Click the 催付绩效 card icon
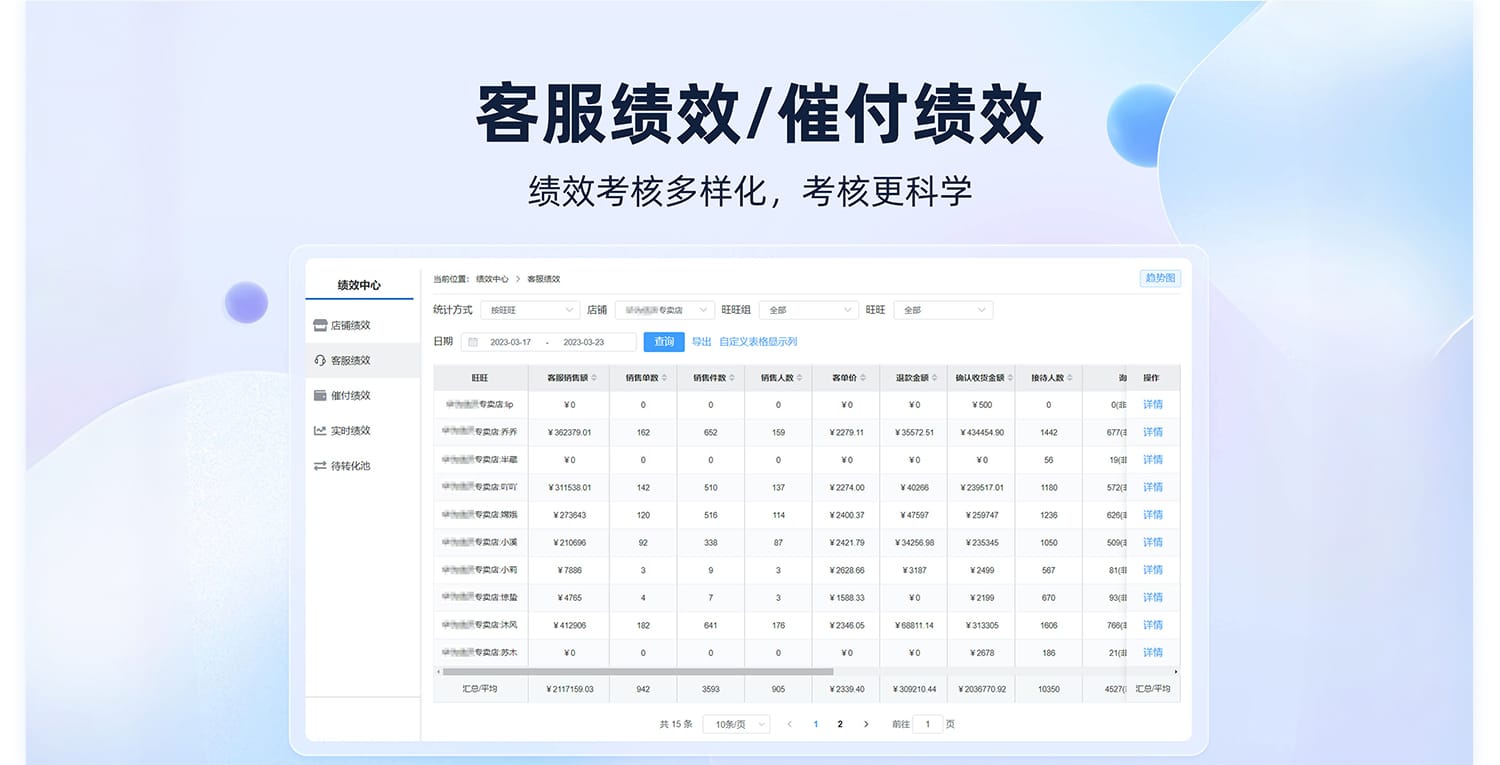 pyautogui.click(x=320, y=395)
